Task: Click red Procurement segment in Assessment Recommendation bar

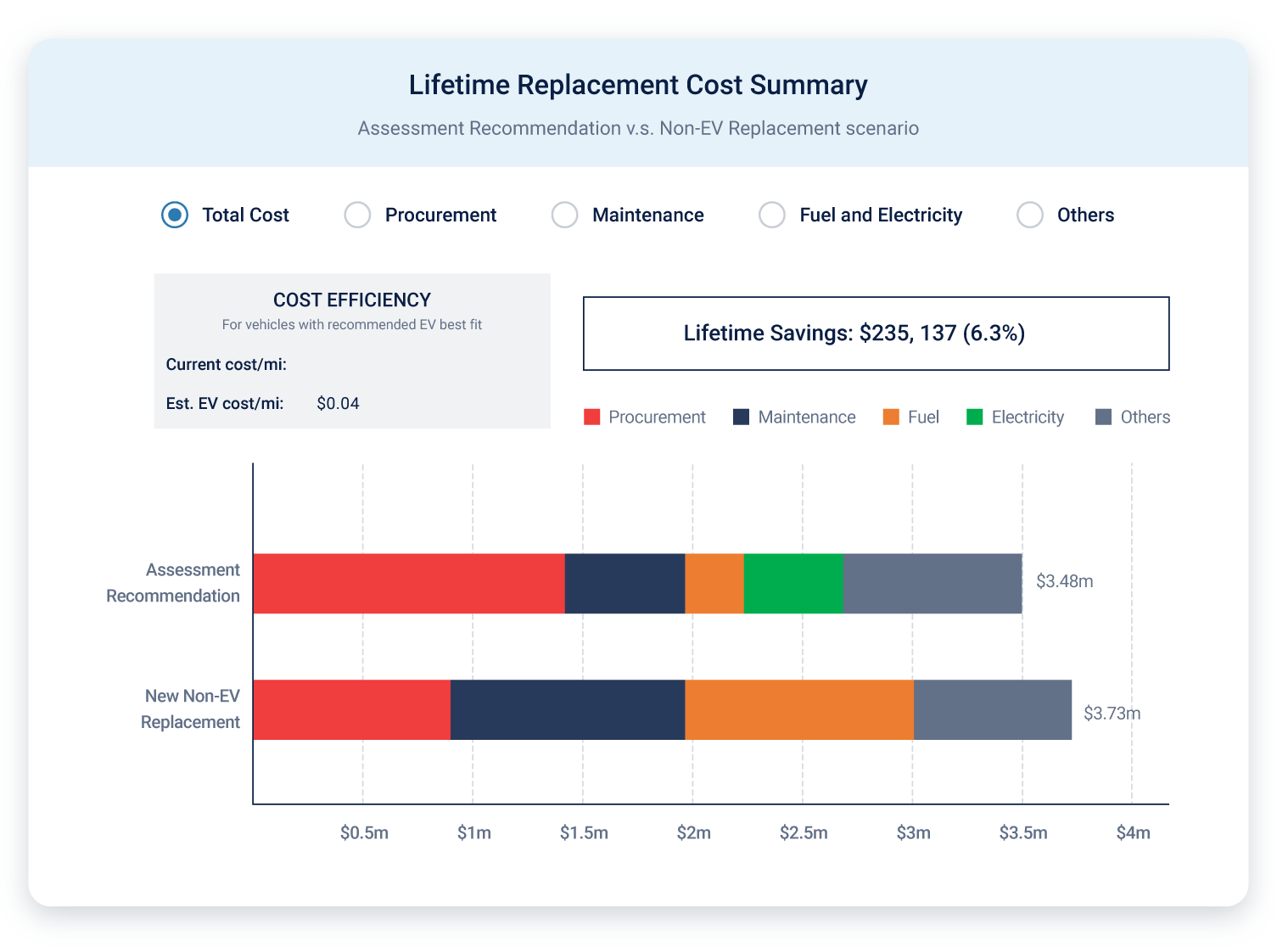Action: (408, 584)
